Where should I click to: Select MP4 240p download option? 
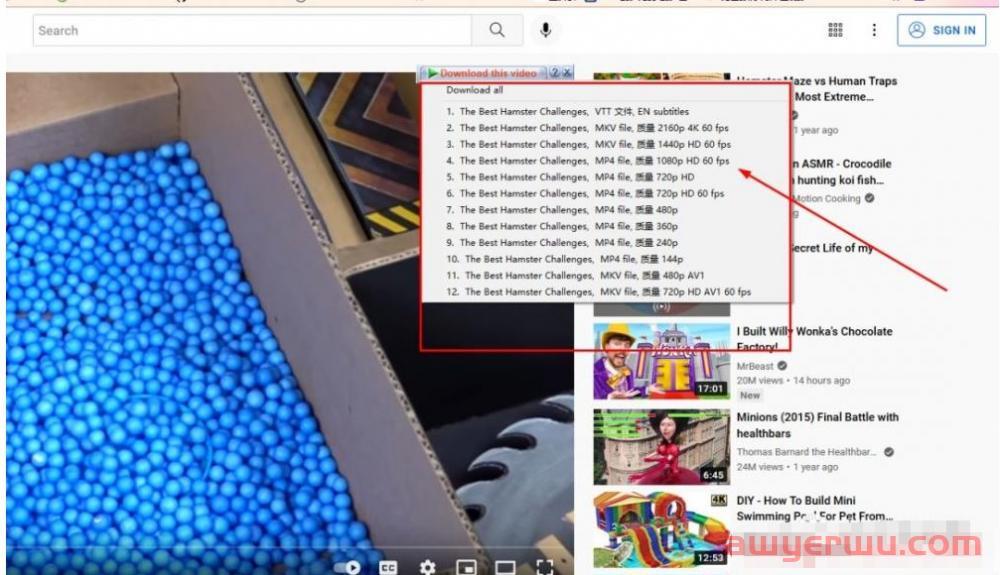coord(562,242)
